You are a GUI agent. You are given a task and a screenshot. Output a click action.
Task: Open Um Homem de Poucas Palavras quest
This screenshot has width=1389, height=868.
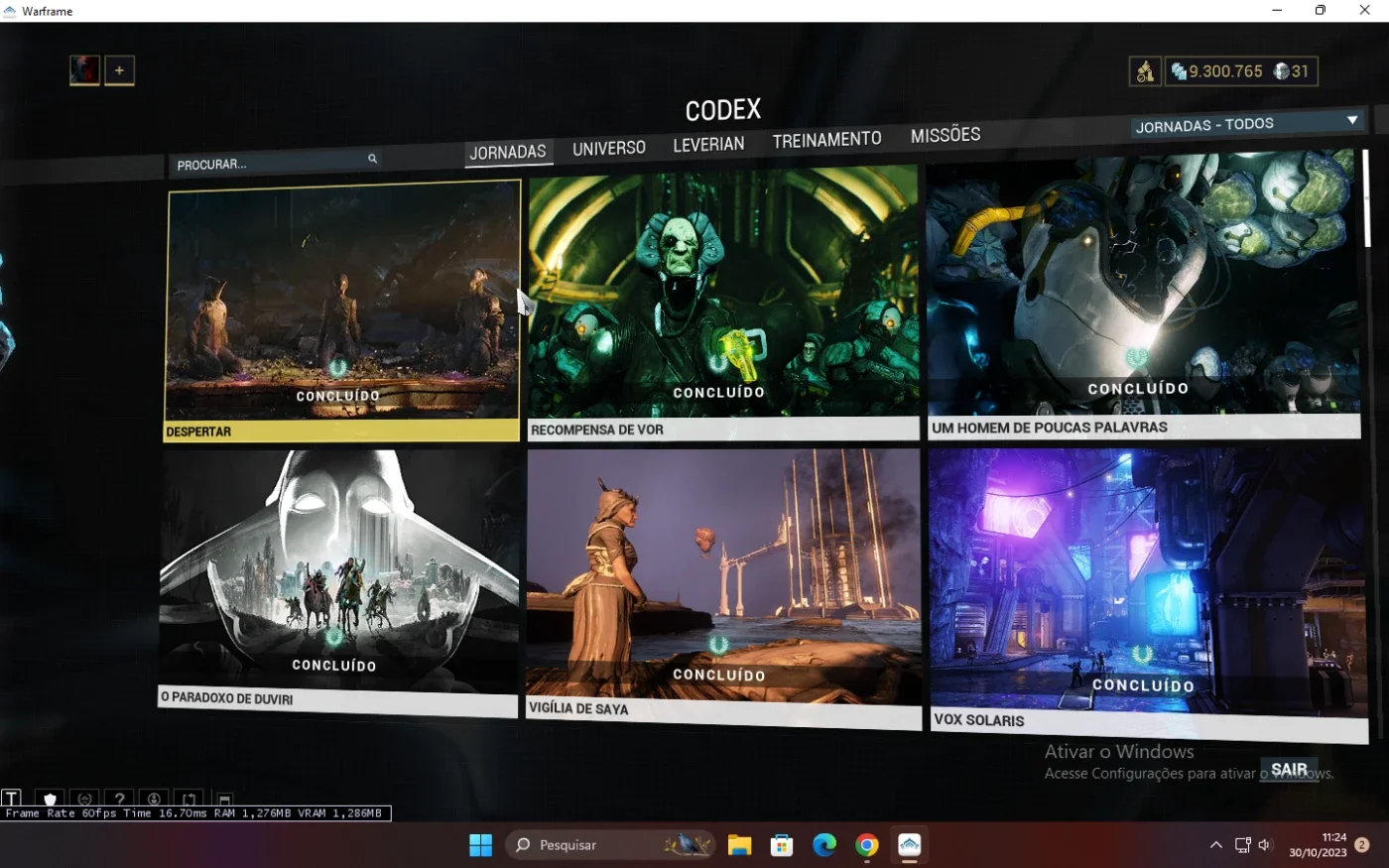pyautogui.click(x=1143, y=295)
